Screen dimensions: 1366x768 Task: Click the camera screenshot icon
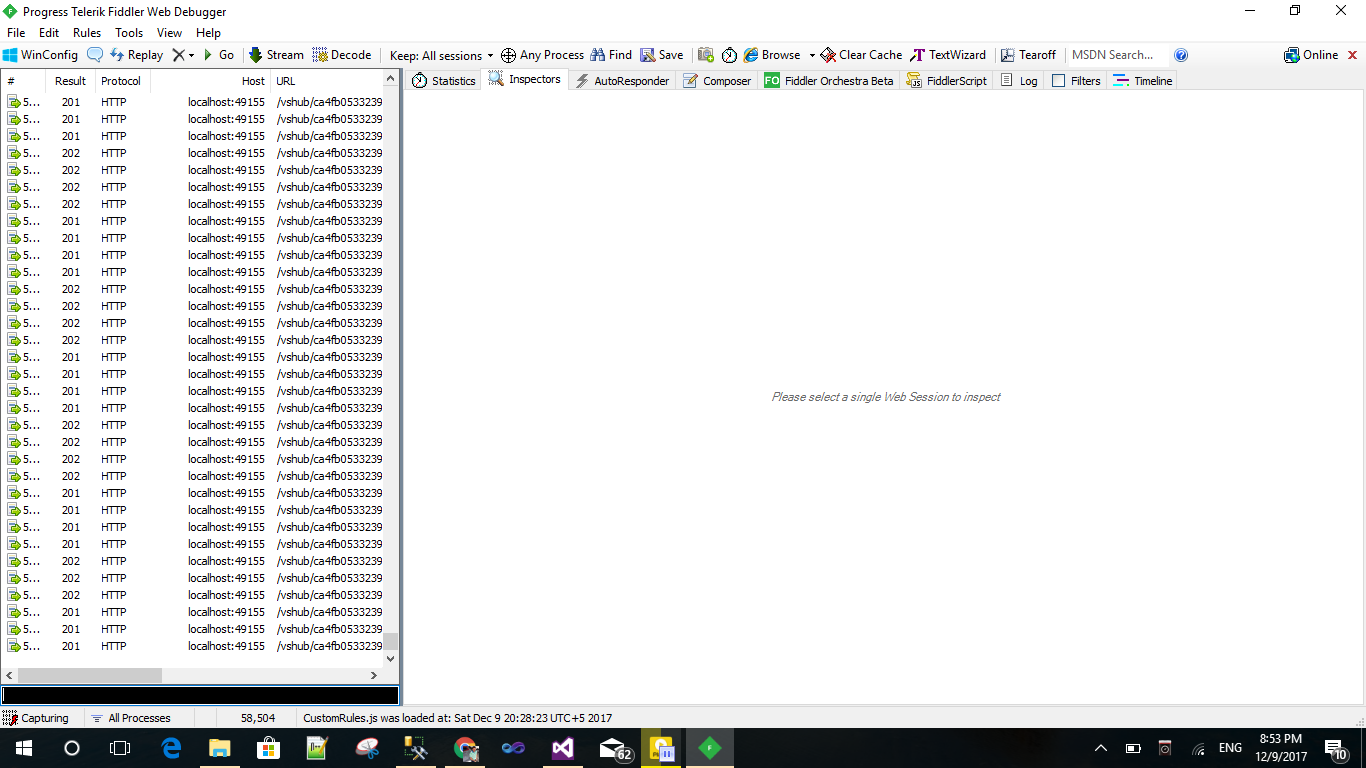[x=706, y=55]
